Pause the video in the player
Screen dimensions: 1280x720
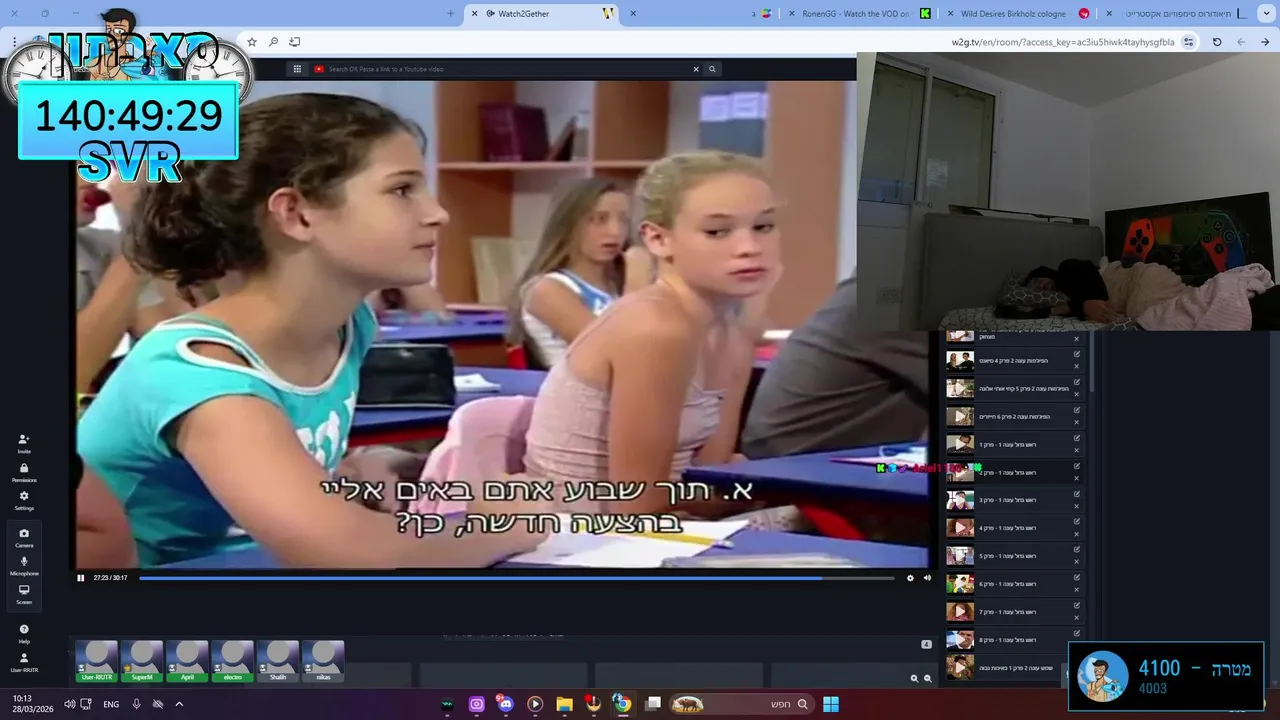[x=81, y=578]
